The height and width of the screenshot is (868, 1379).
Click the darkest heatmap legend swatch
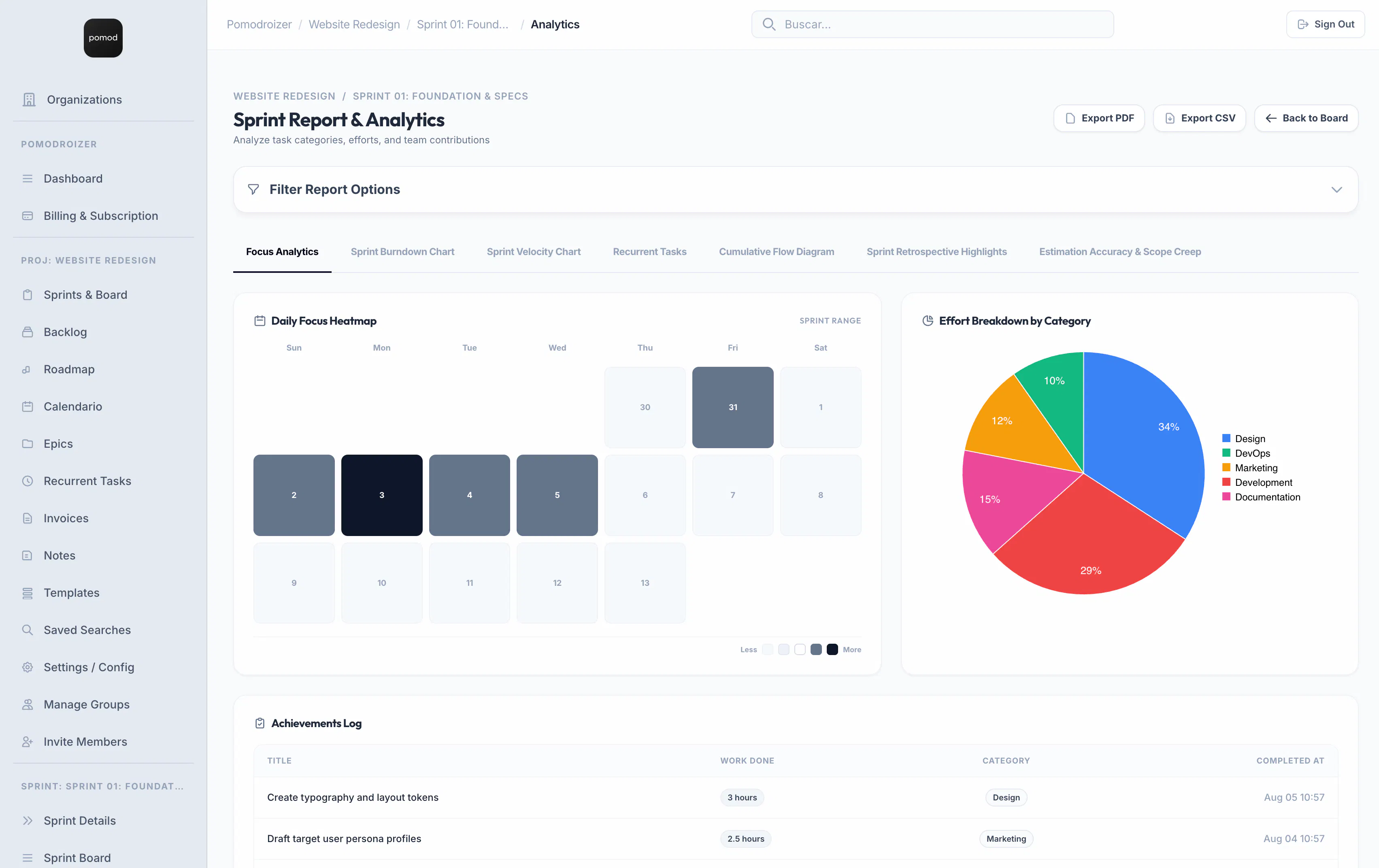tap(832, 649)
